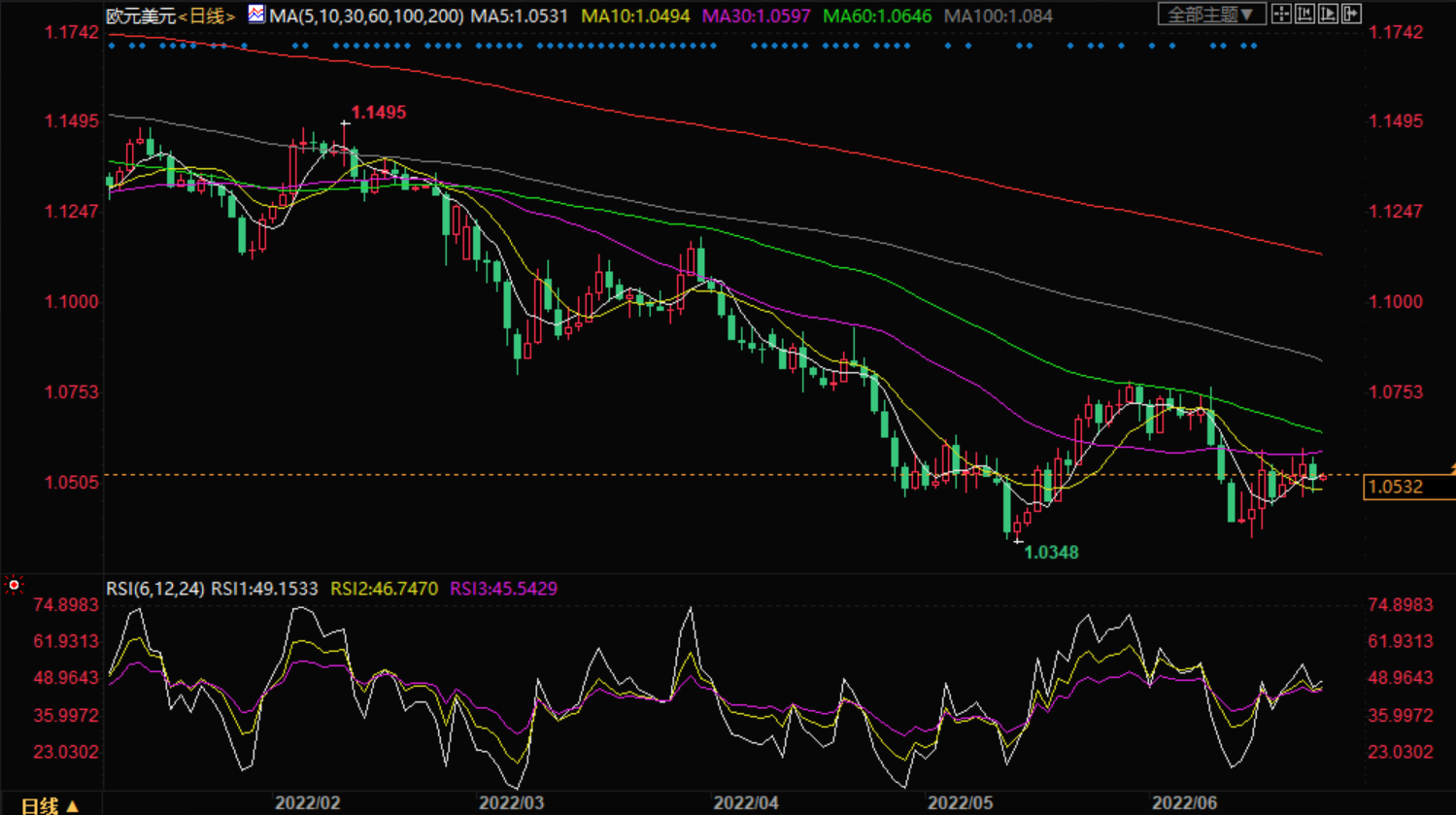1456x815 pixels.
Task: Click the red sun icon beside RSI panel
Action: [14, 586]
